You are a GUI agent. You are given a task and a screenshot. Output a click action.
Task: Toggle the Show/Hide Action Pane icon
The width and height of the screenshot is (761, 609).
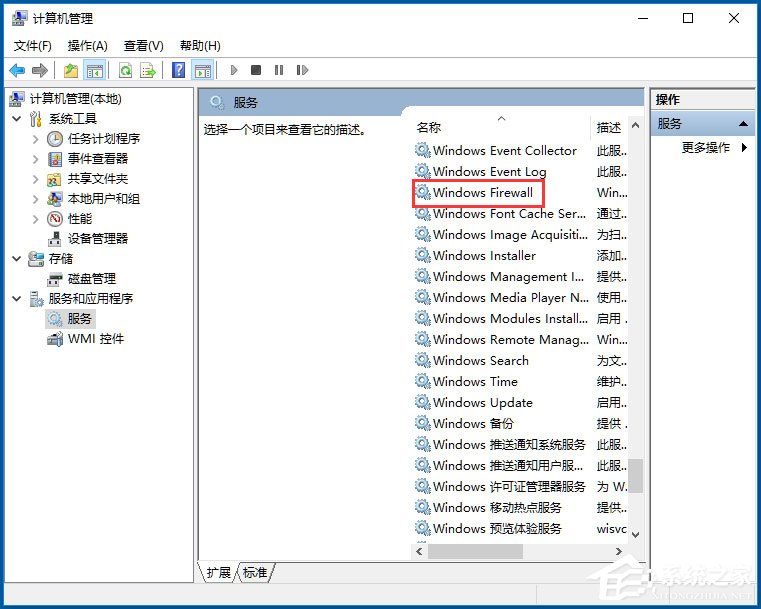[x=203, y=70]
